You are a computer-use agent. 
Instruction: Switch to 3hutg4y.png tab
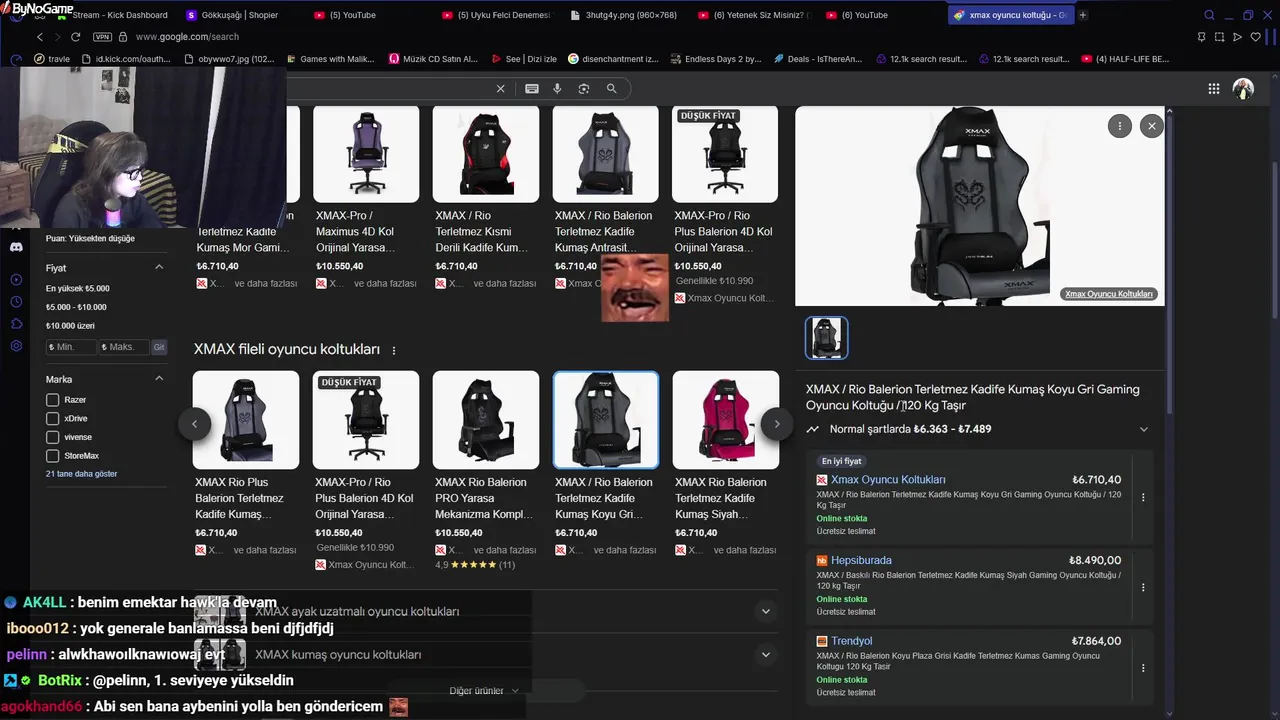[624, 15]
